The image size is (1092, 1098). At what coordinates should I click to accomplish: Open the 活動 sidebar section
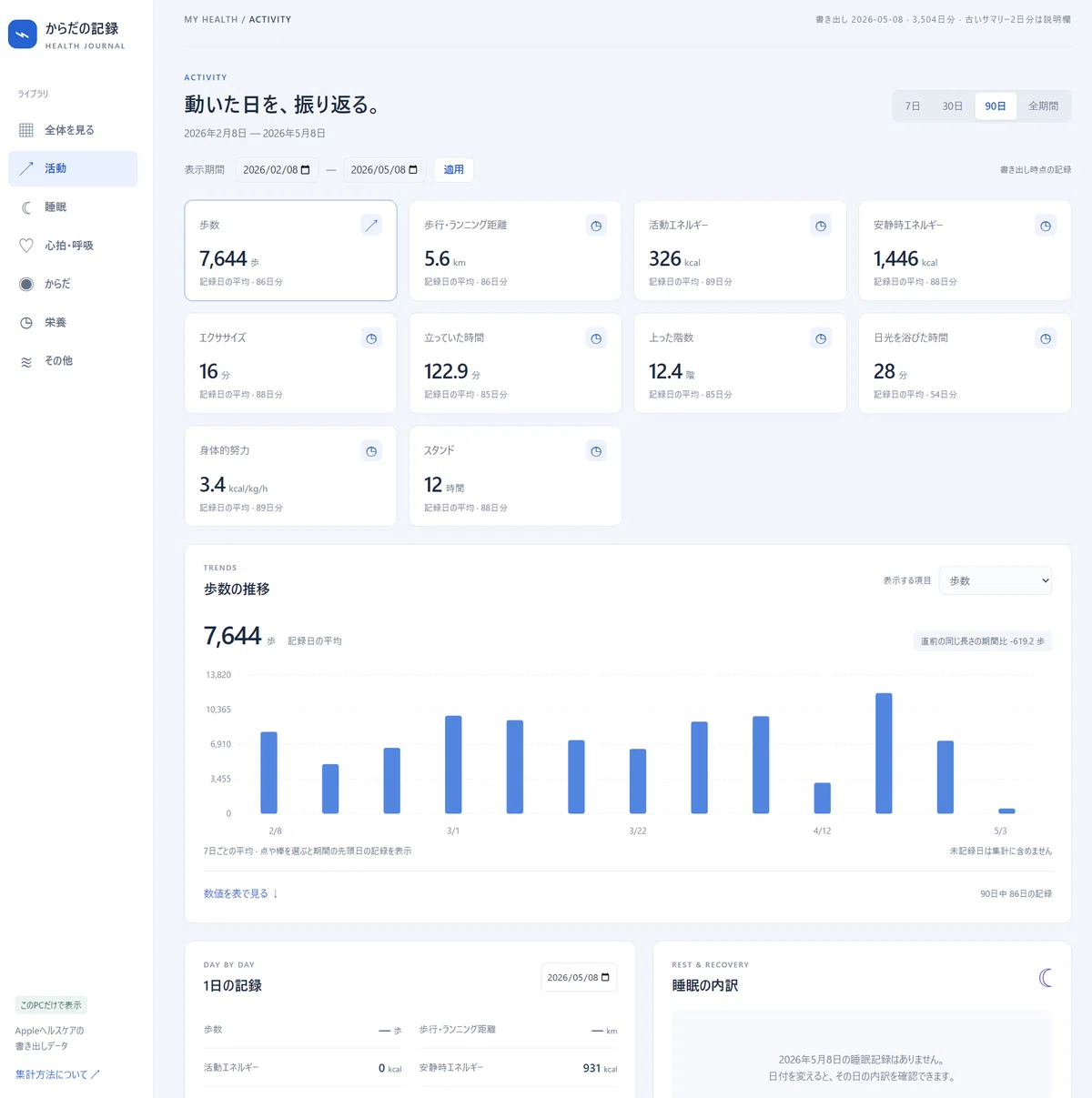pos(73,168)
